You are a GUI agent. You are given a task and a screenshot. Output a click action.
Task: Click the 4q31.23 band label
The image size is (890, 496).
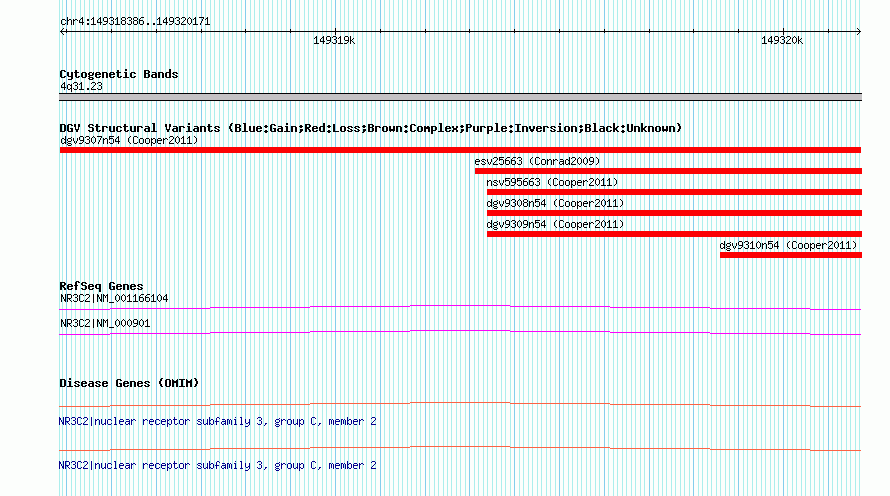pos(81,86)
